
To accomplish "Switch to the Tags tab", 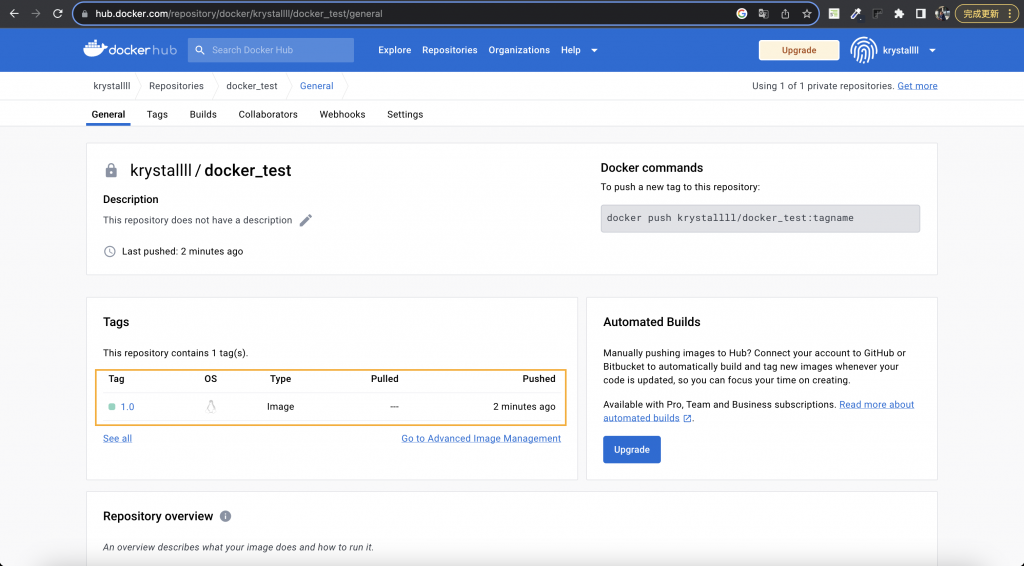I will click(x=157, y=114).
